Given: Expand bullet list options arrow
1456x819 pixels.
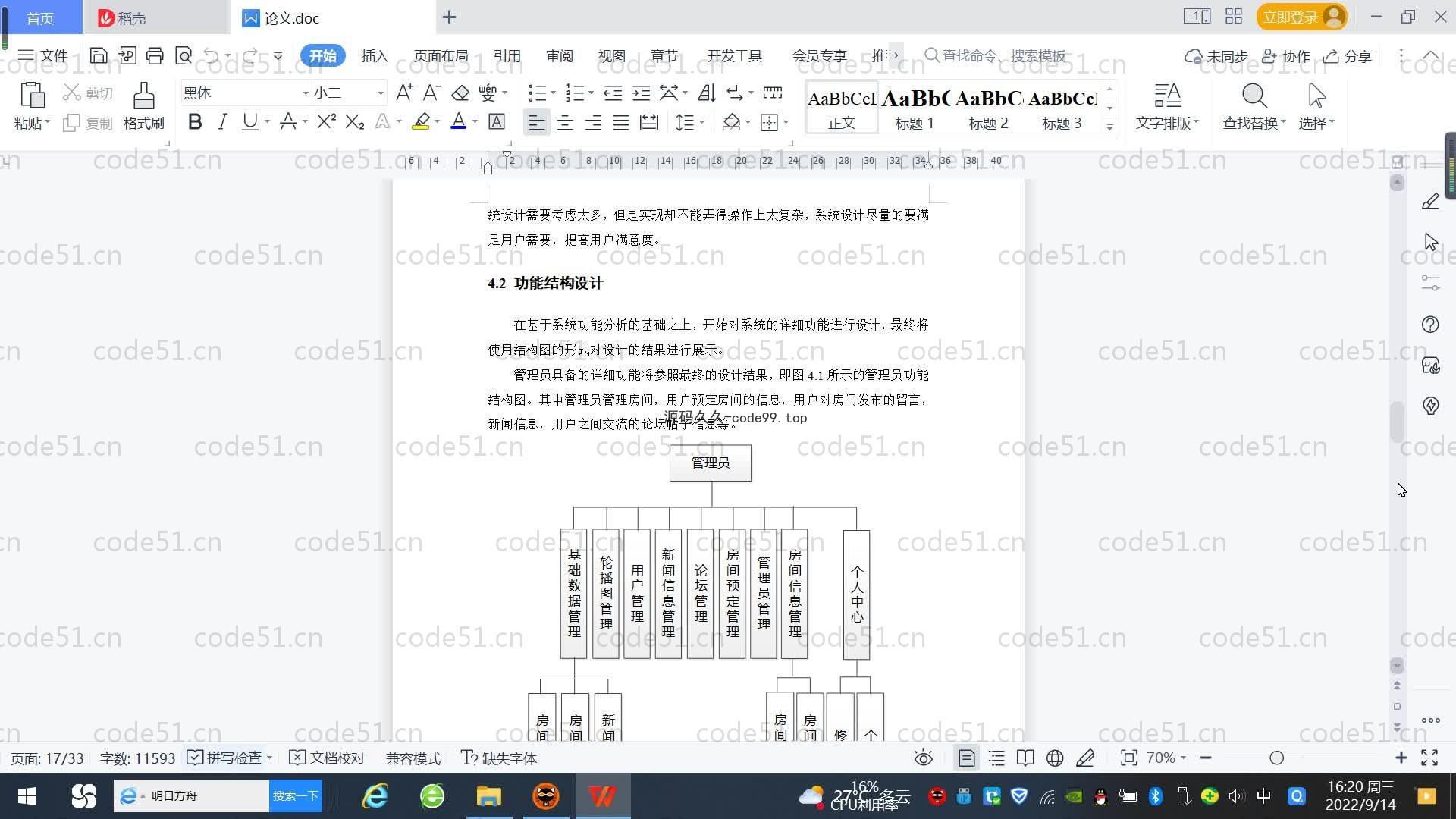Looking at the screenshot, I should [x=553, y=93].
